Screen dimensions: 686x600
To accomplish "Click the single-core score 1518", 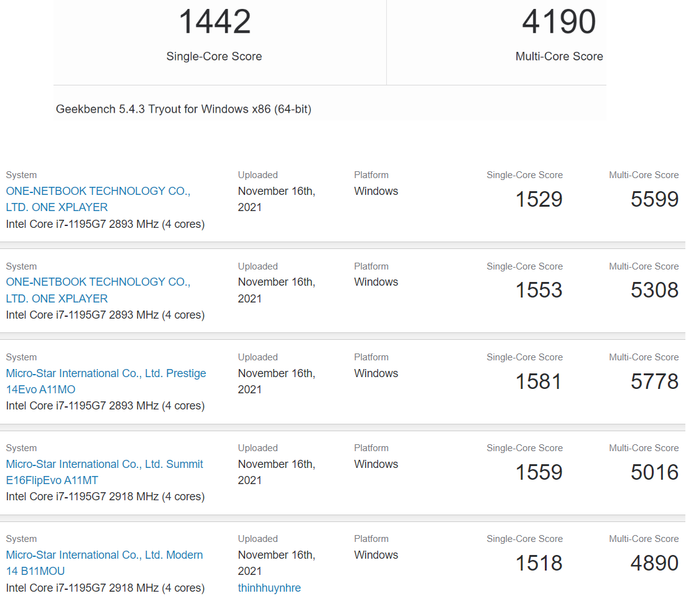I will click(539, 564).
